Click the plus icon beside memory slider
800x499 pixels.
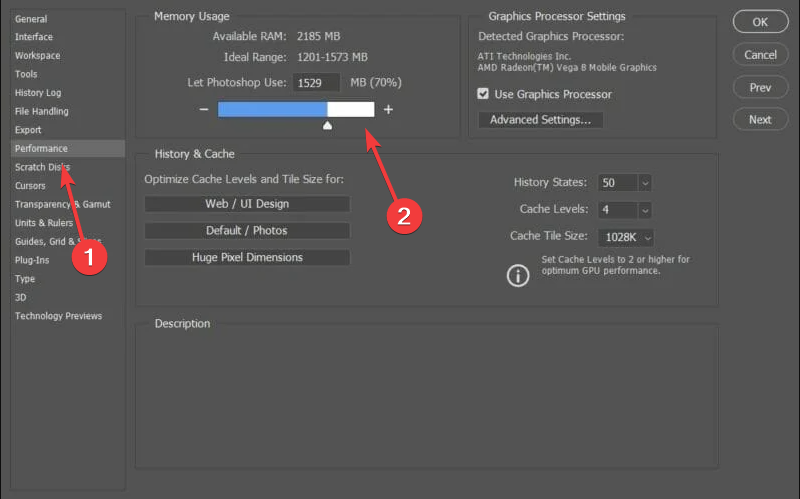[388, 109]
